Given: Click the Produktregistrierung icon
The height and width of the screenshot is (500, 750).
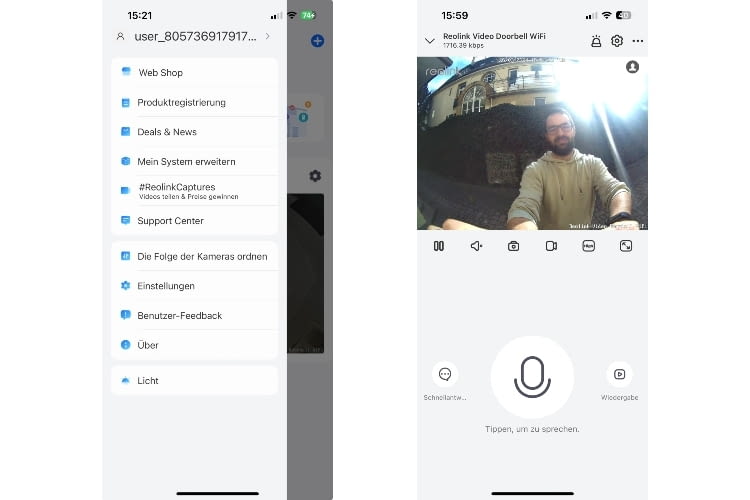Looking at the screenshot, I should (125, 102).
